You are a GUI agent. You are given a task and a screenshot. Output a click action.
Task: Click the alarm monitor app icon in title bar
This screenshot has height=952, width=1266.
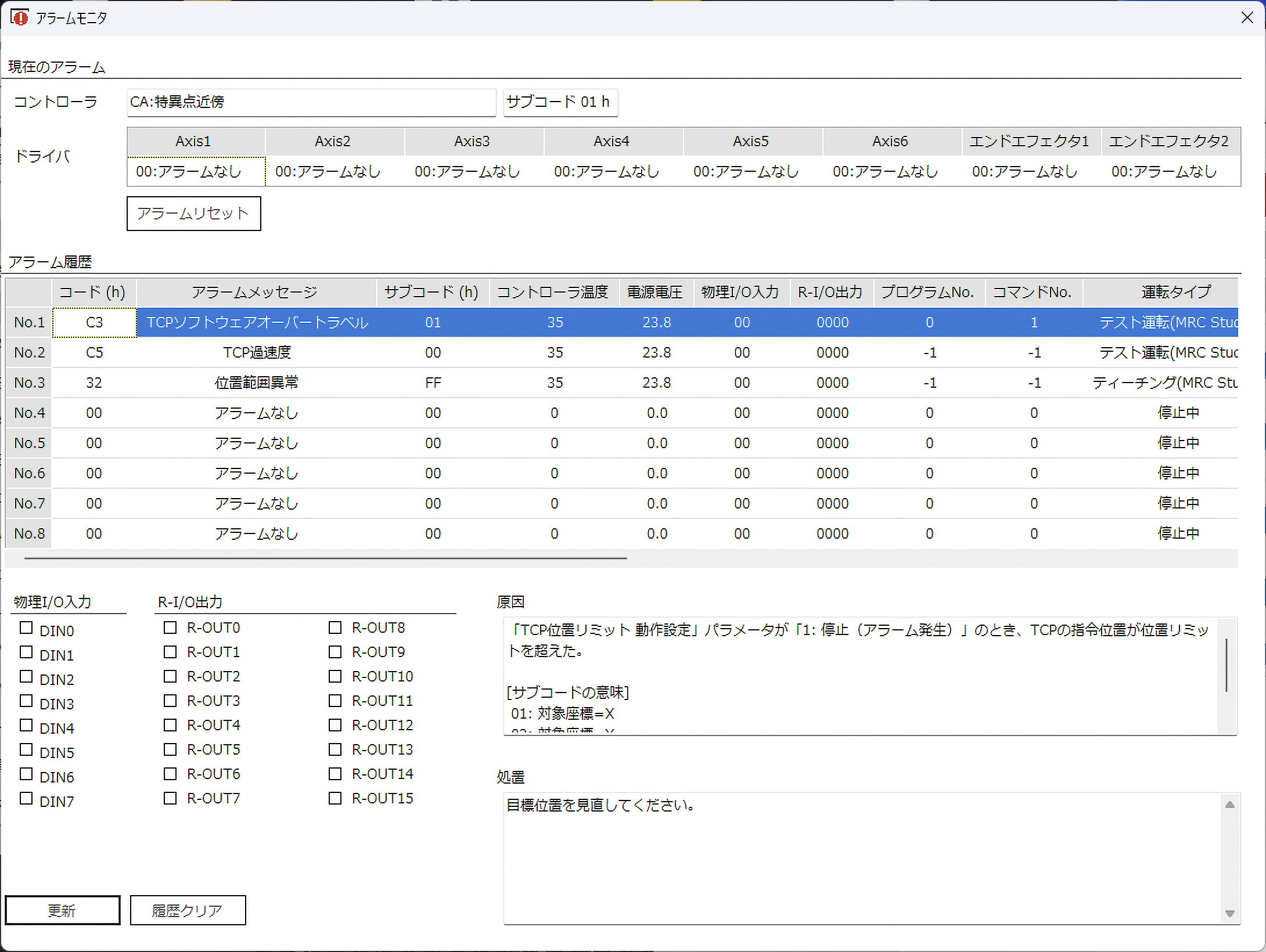[19, 18]
